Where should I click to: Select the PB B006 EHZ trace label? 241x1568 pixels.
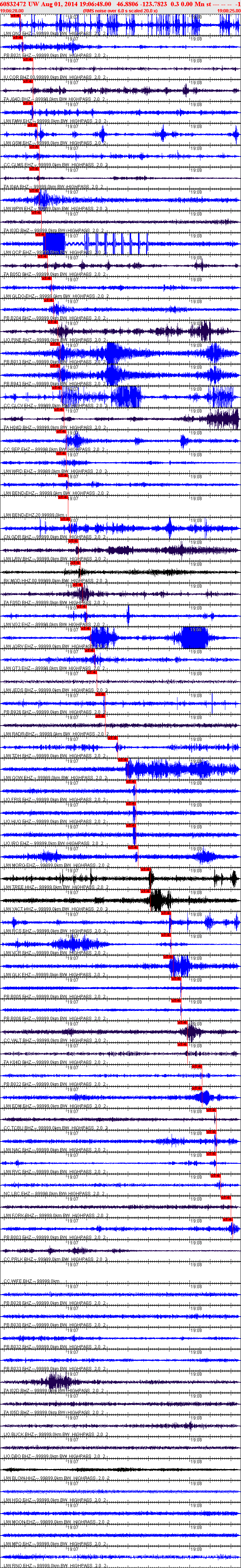(x=56, y=1020)
